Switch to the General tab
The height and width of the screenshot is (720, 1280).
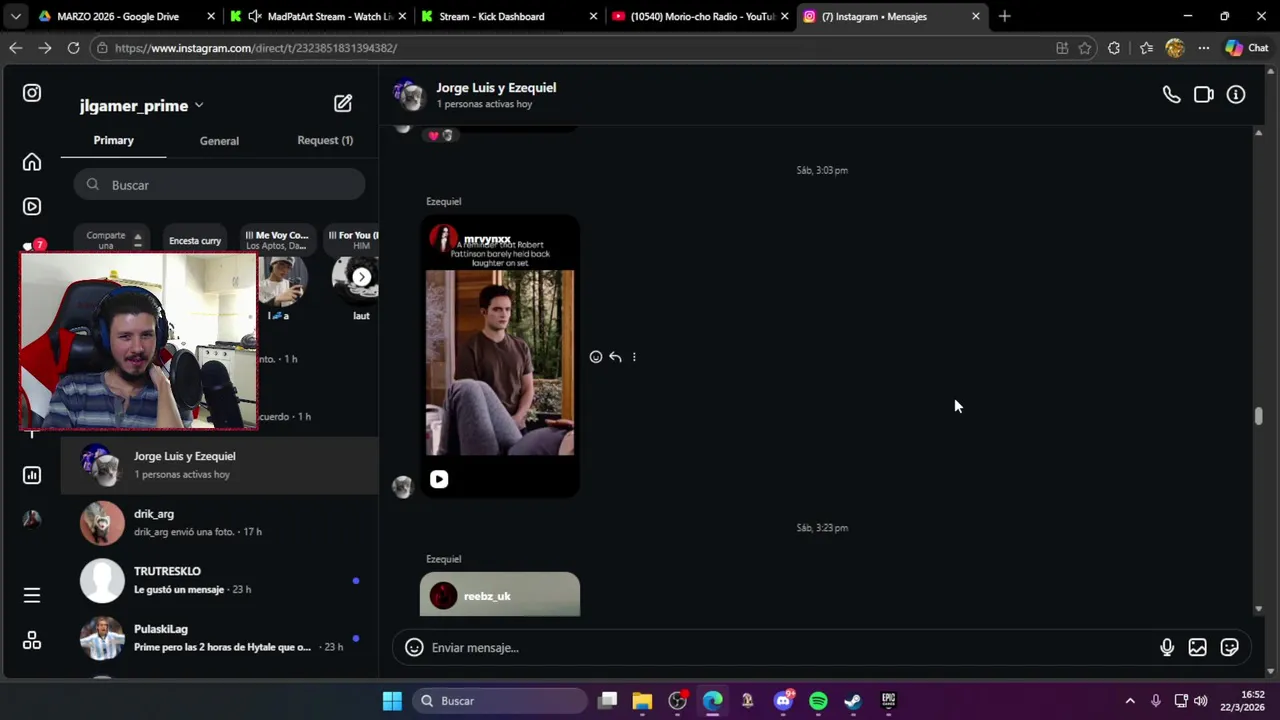[x=219, y=141]
